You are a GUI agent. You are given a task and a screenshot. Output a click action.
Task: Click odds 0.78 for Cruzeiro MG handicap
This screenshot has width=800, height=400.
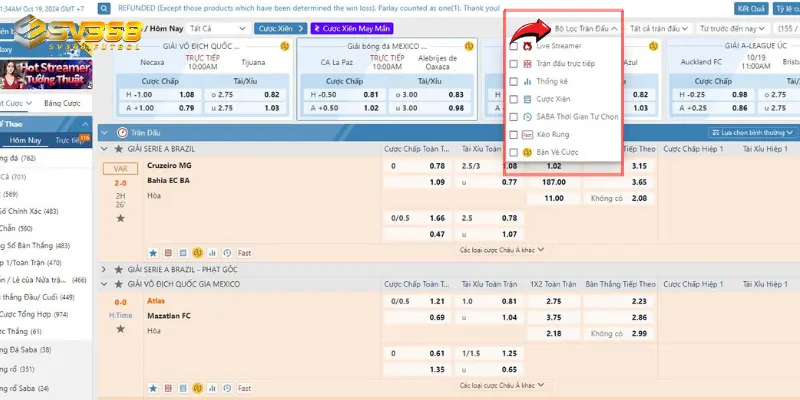point(437,166)
